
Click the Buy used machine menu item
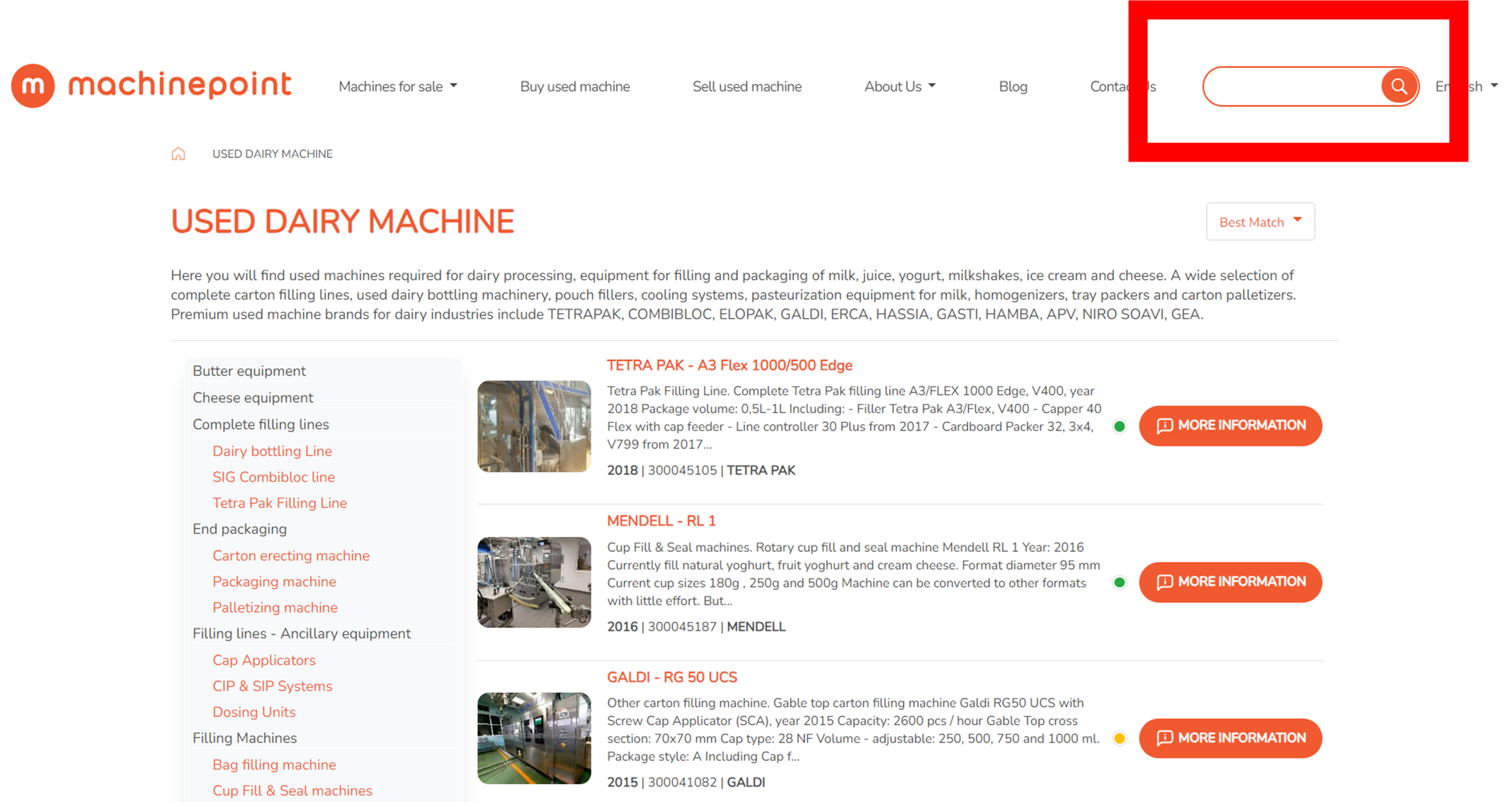(x=575, y=86)
